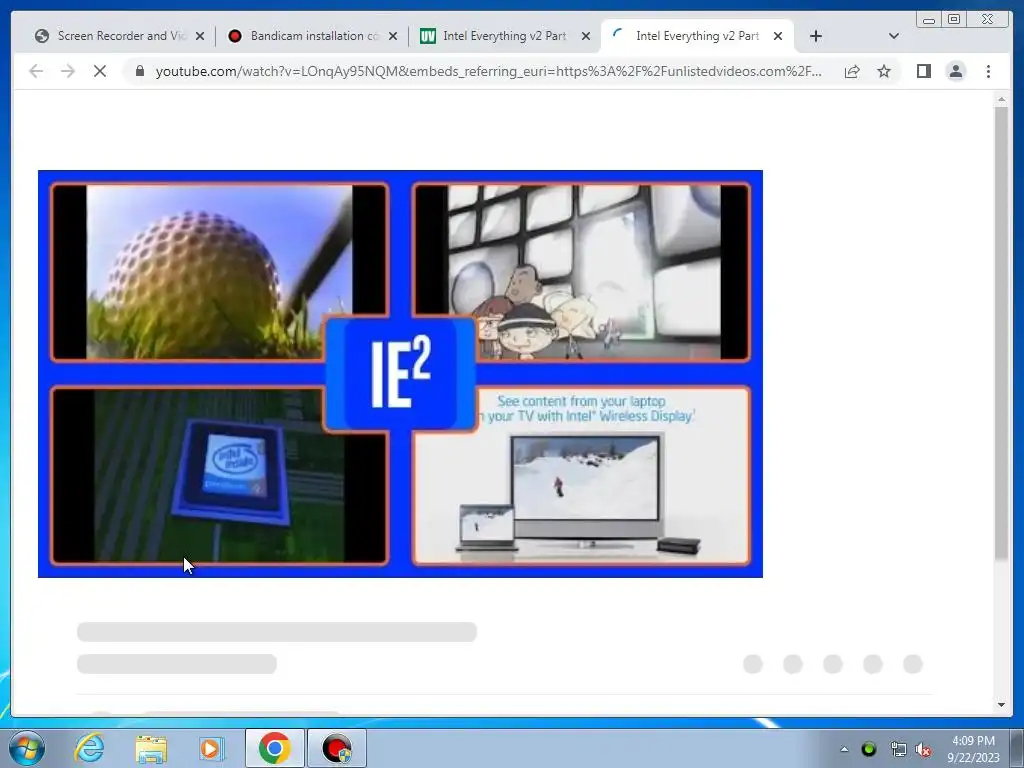The width and height of the screenshot is (1024, 768).
Task: Click the page scroll down arrow
Action: [1001, 705]
